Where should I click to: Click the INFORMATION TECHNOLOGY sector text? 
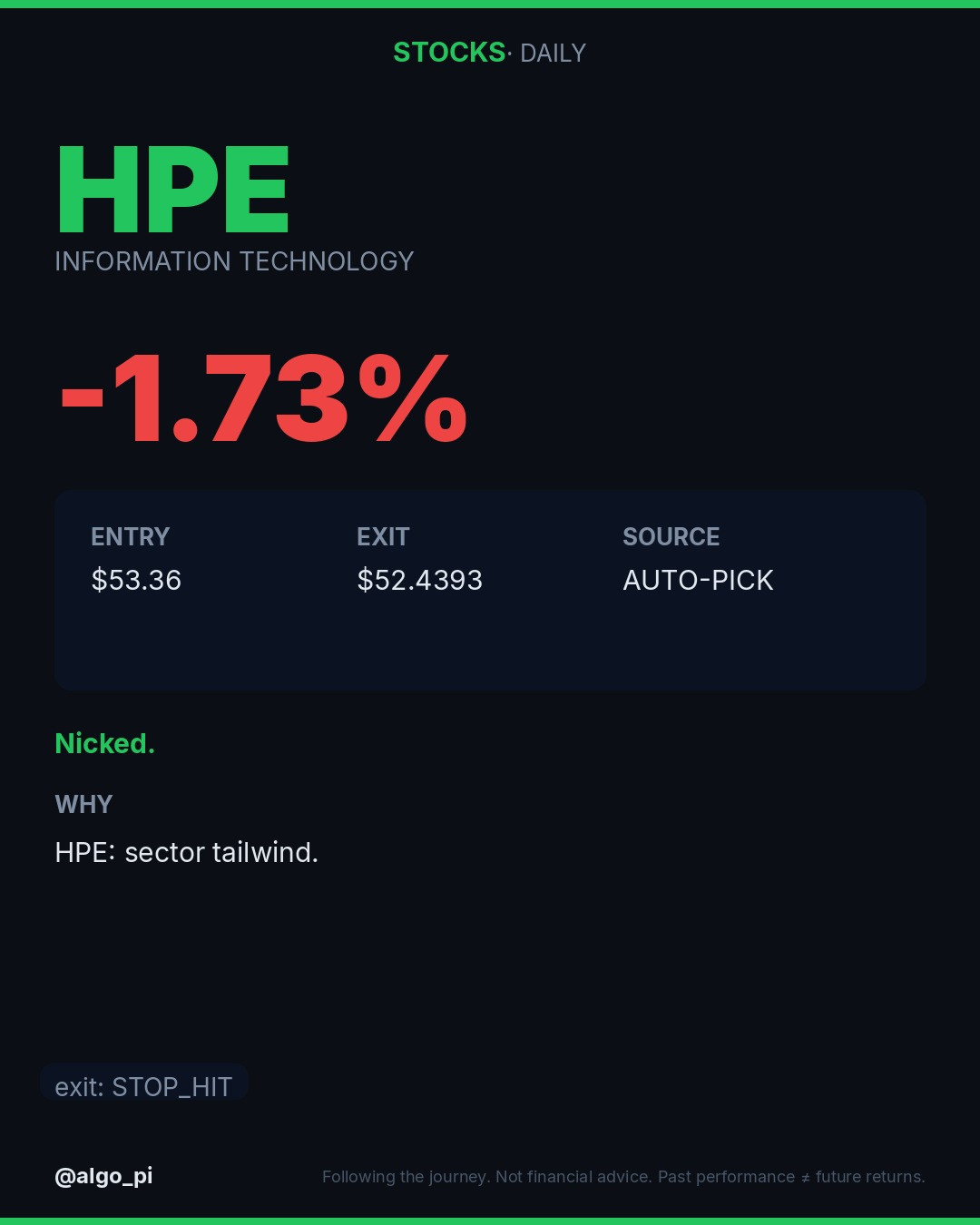tap(234, 261)
